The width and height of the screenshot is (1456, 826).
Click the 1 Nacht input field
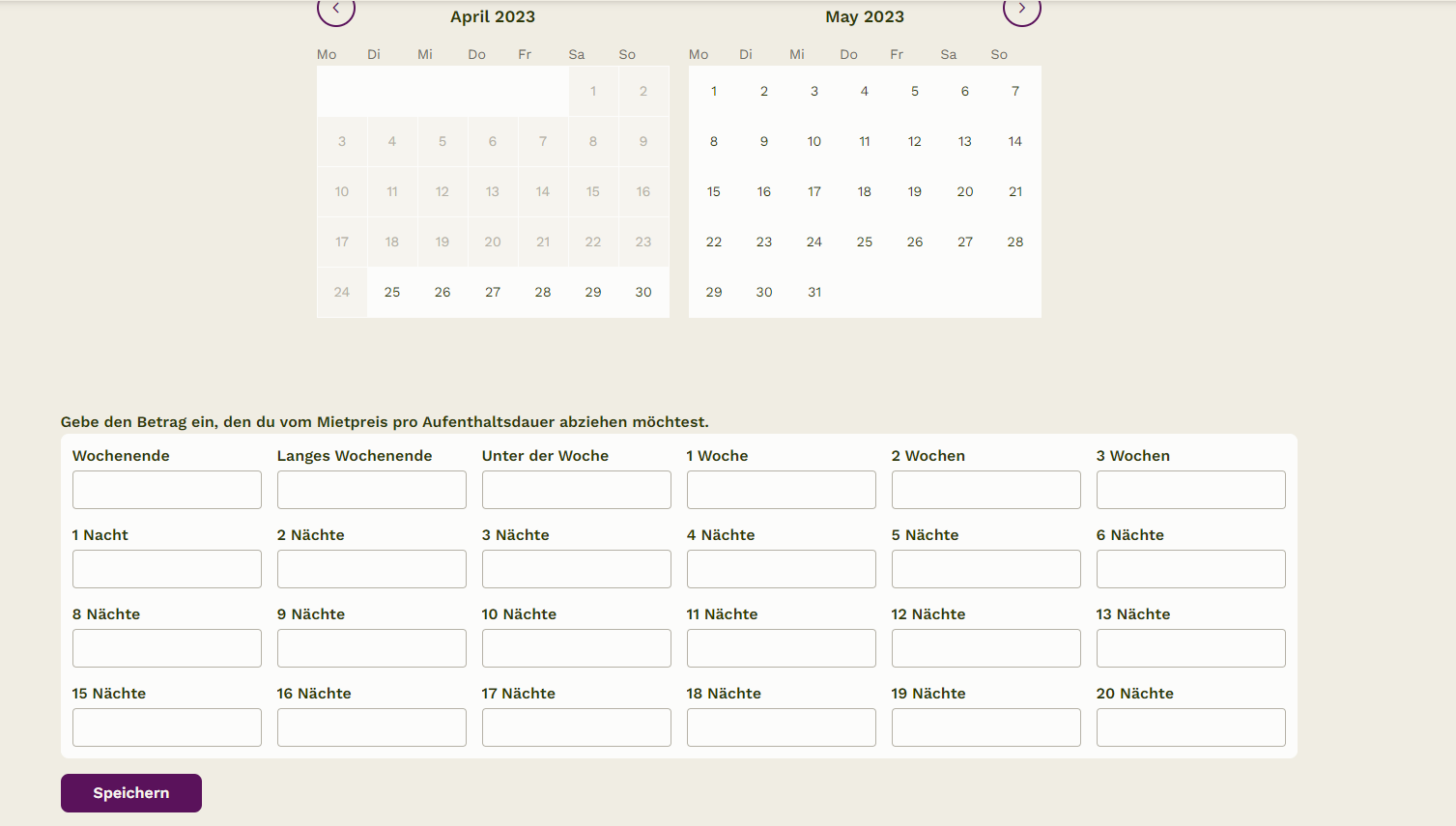click(x=167, y=569)
